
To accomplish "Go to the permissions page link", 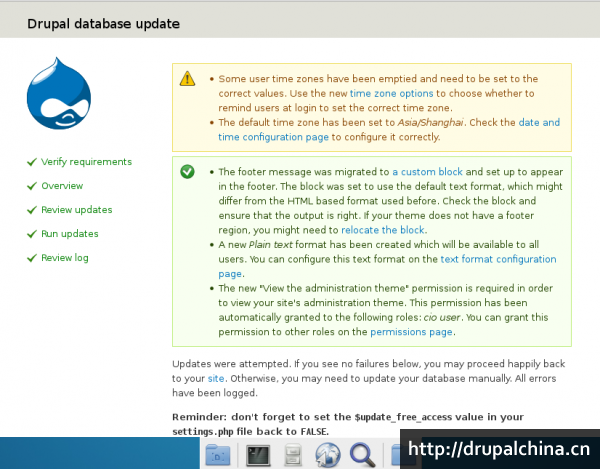I will (411, 332).
